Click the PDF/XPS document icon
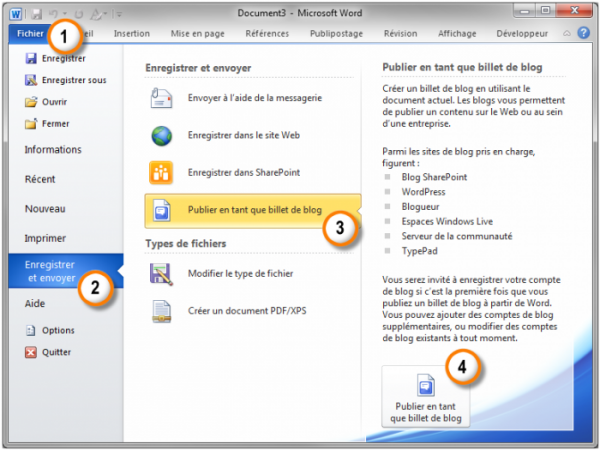The height and width of the screenshot is (450, 600). pyautogui.click(x=161, y=311)
